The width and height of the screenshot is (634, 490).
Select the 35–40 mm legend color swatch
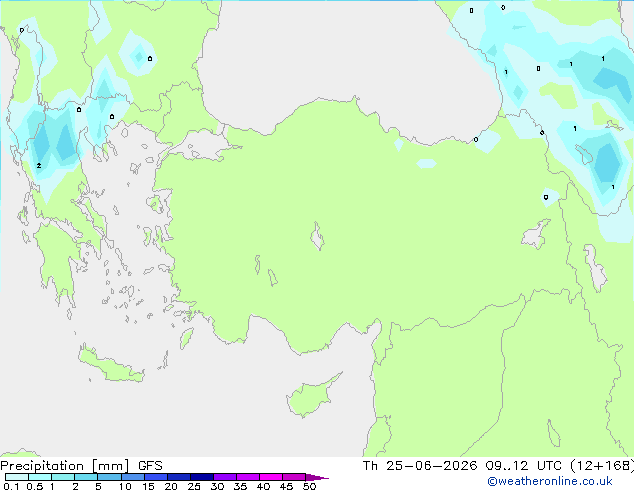tap(248, 477)
